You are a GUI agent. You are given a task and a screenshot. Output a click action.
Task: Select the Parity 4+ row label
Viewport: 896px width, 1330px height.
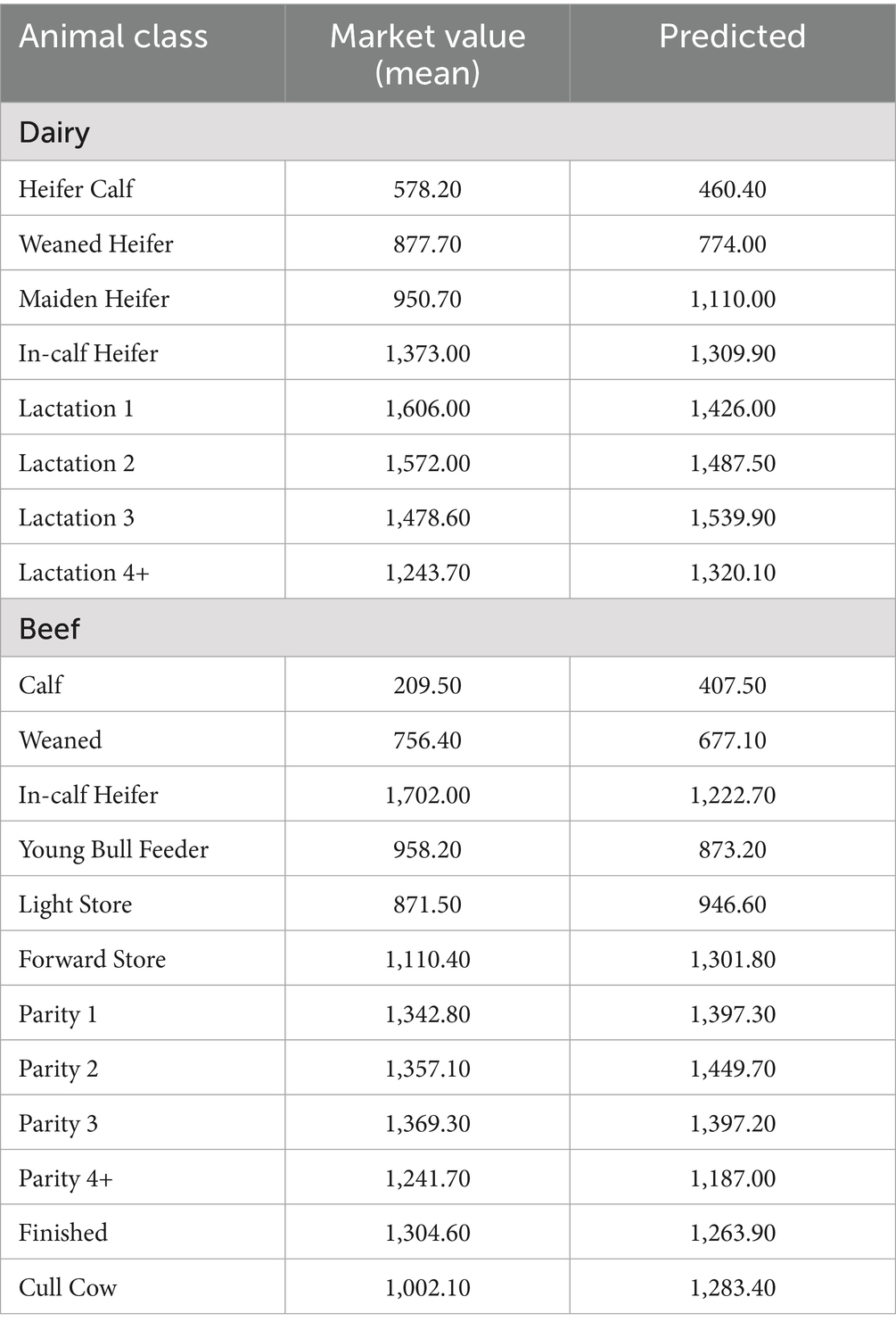[66, 1178]
